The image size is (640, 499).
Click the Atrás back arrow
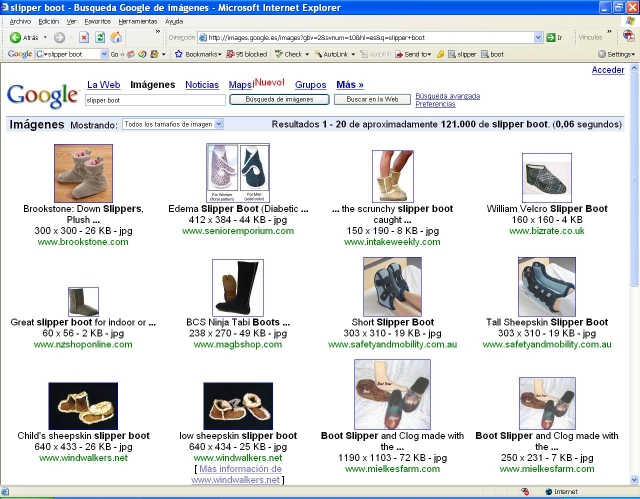[15, 38]
